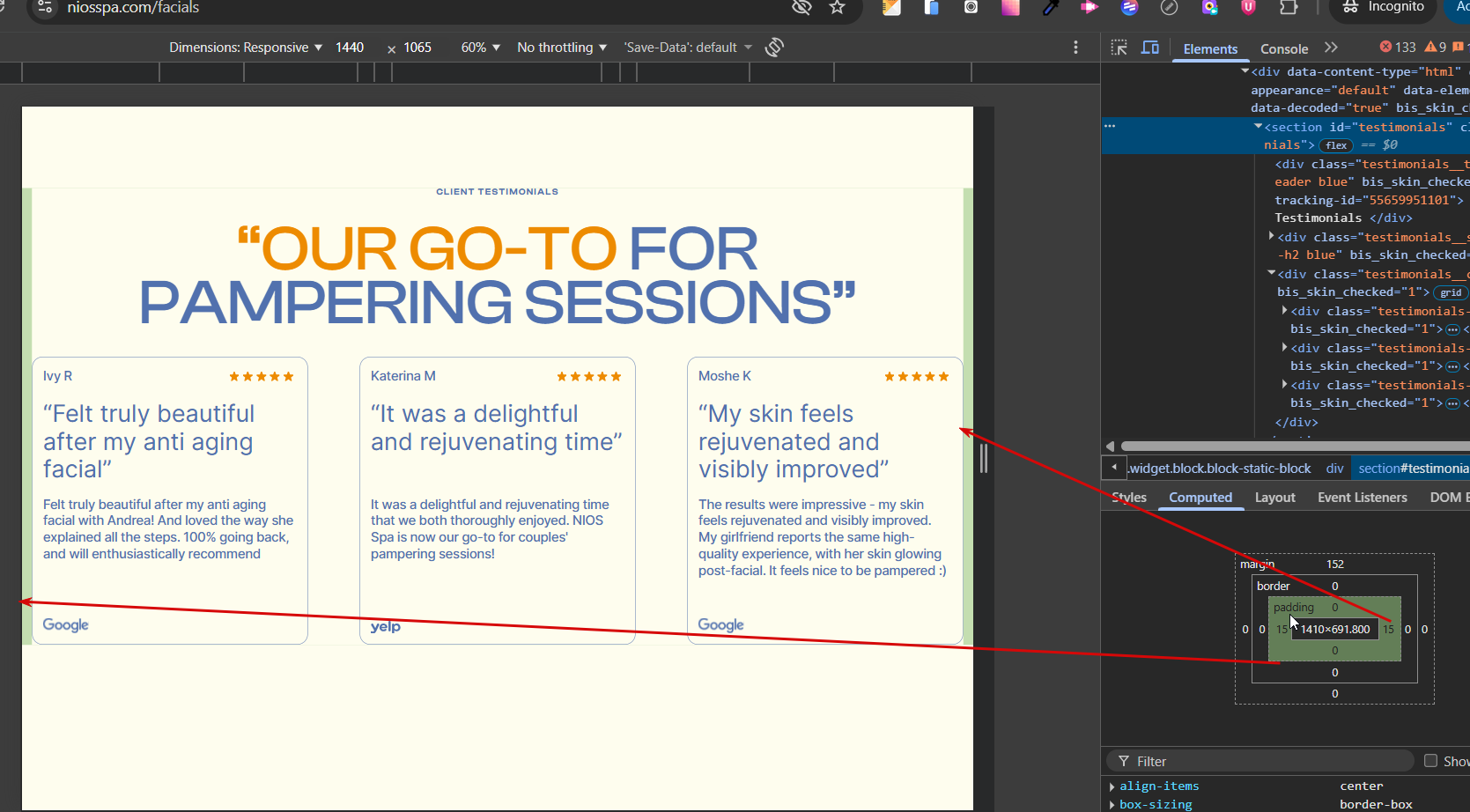Click the box model margin value 152
This screenshot has width=1470, height=812.
(x=1335, y=565)
